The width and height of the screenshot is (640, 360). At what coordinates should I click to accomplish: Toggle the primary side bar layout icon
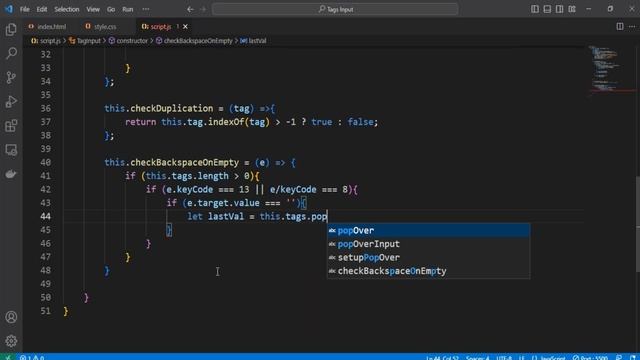point(535,9)
